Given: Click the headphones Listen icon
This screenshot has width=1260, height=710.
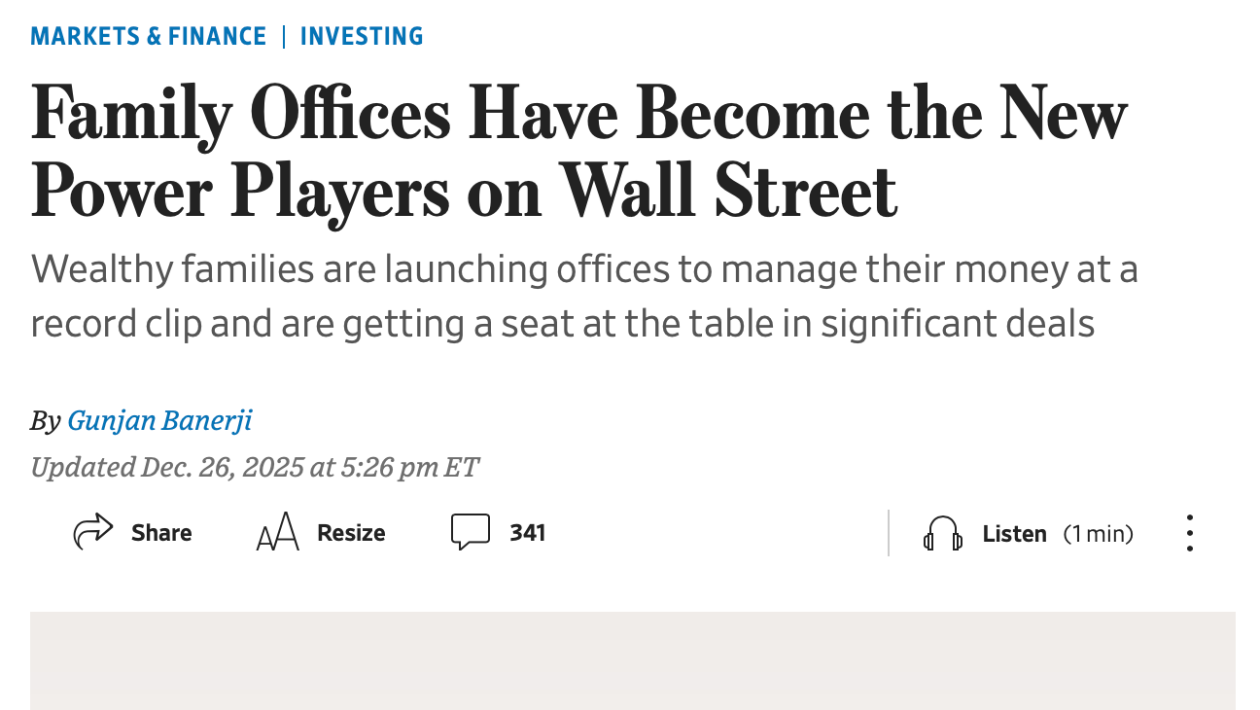Looking at the screenshot, I should coord(943,534).
